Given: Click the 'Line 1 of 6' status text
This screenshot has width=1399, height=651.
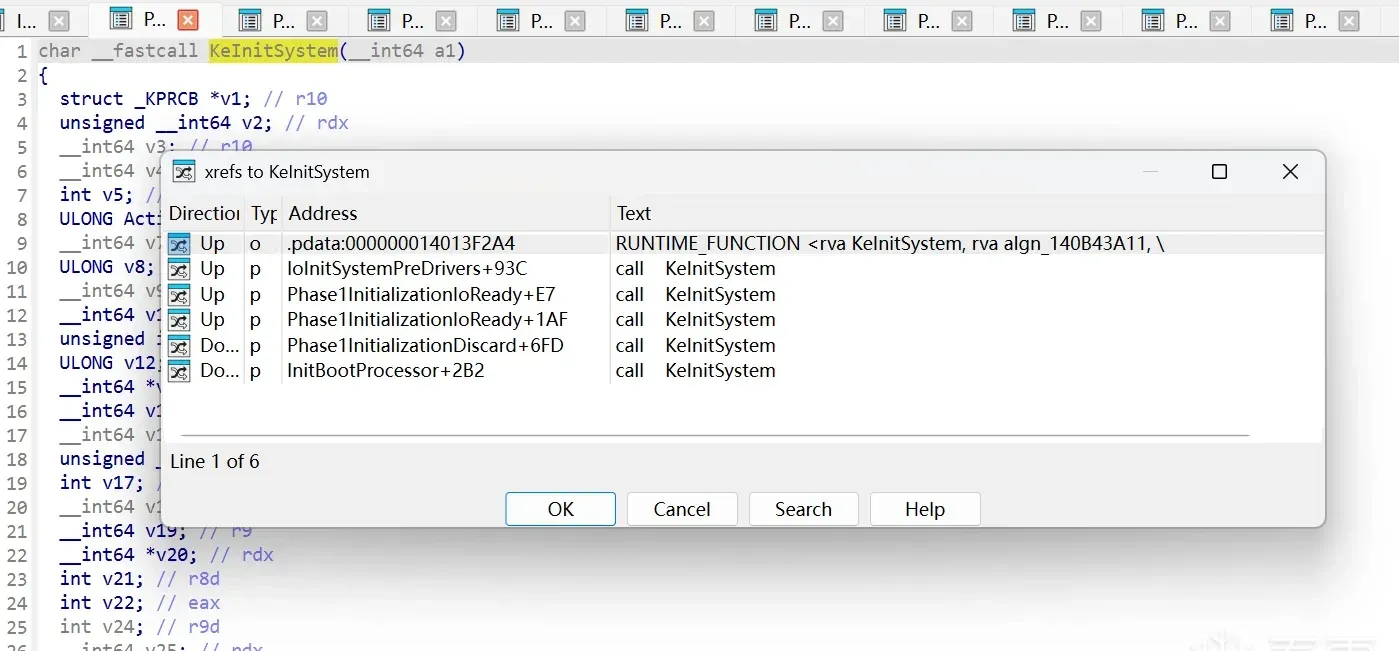Looking at the screenshot, I should [215, 461].
